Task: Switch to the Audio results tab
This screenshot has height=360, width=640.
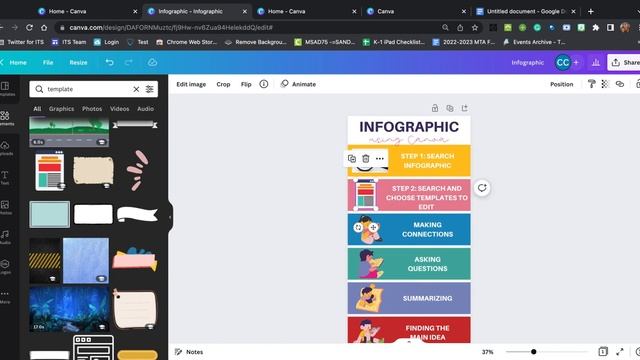Action: (145, 109)
